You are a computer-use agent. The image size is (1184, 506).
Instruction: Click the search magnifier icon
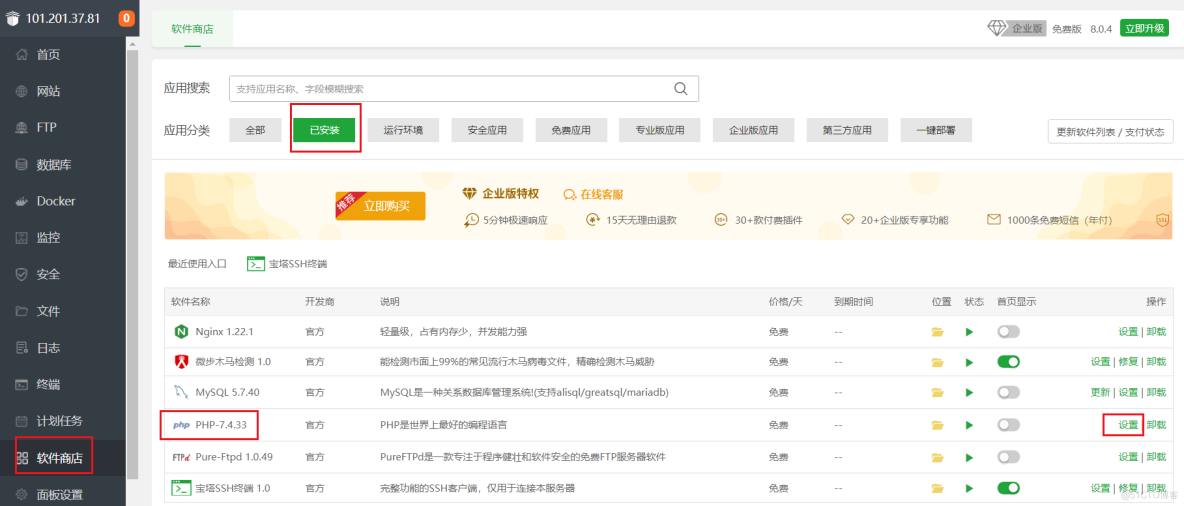681,89
